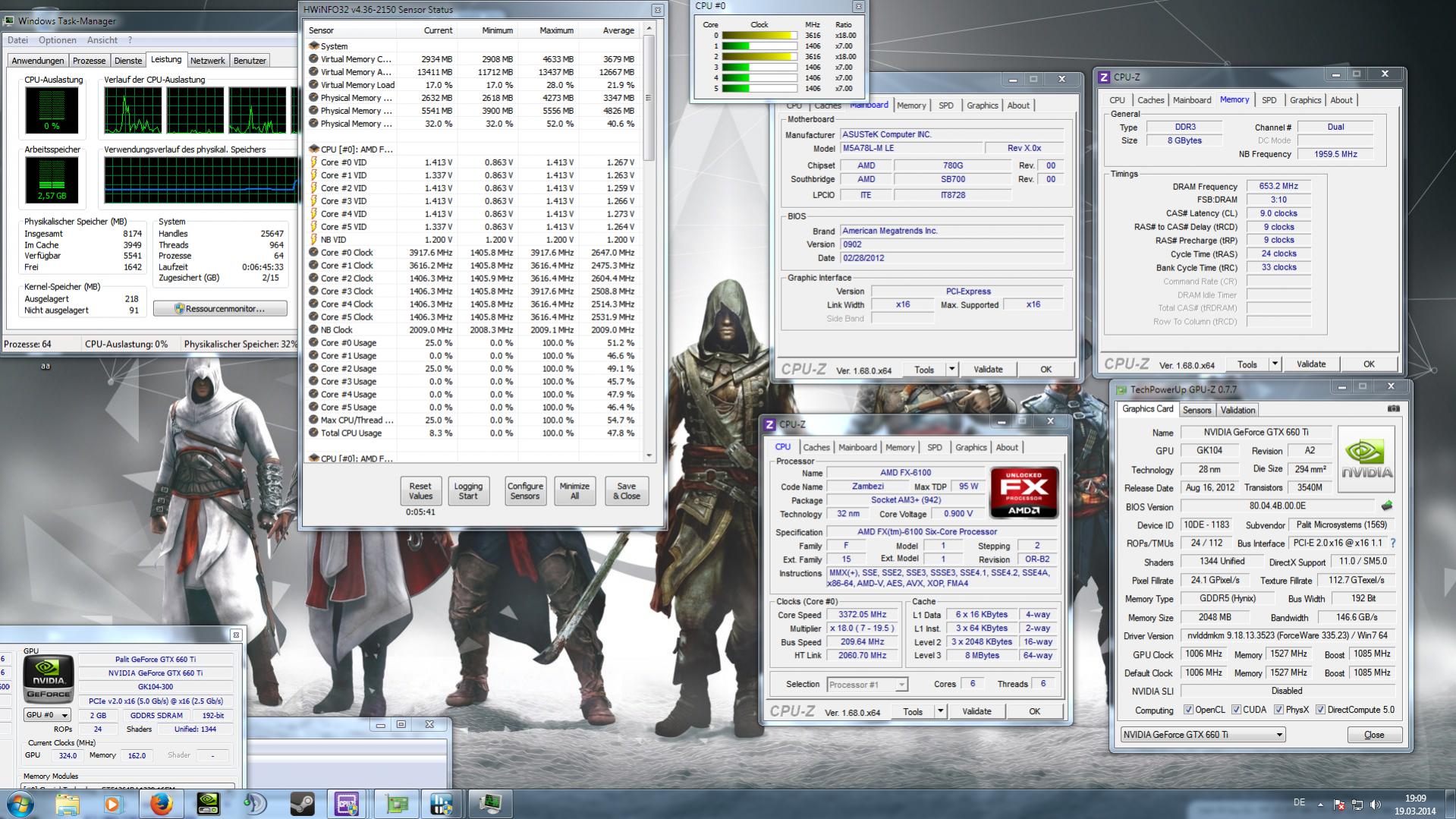Open Tools dropdown arrow in CPU-Z processor window
Viewport: 1456px width, 819px height.
pos(940,711)
